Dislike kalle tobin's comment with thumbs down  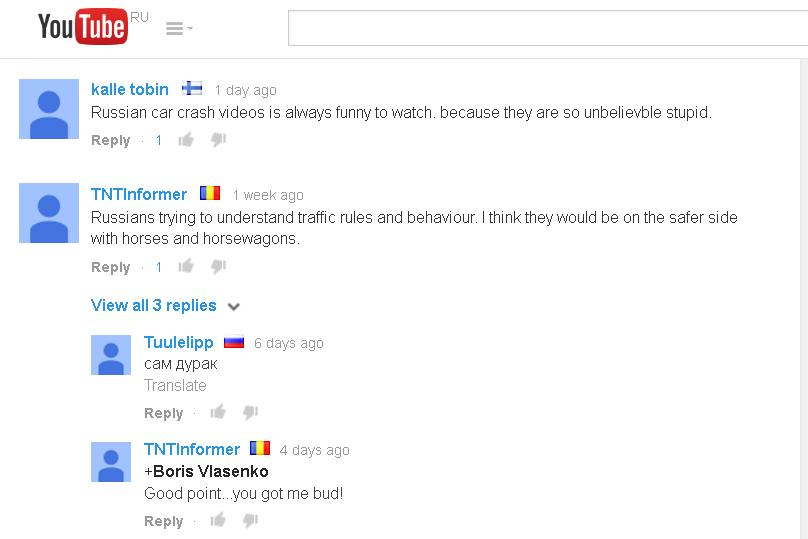pyautogui.click(x=218, y=140)
